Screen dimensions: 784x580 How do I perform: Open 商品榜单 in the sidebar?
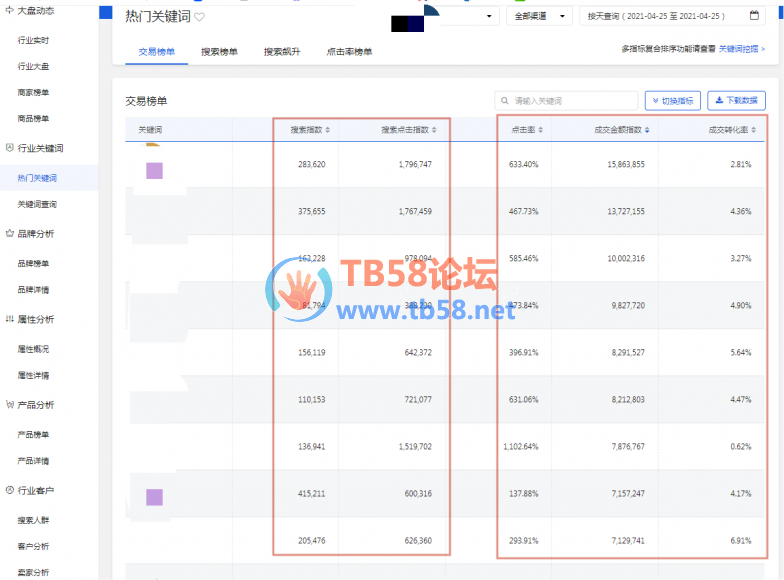[x=33, y=118]
